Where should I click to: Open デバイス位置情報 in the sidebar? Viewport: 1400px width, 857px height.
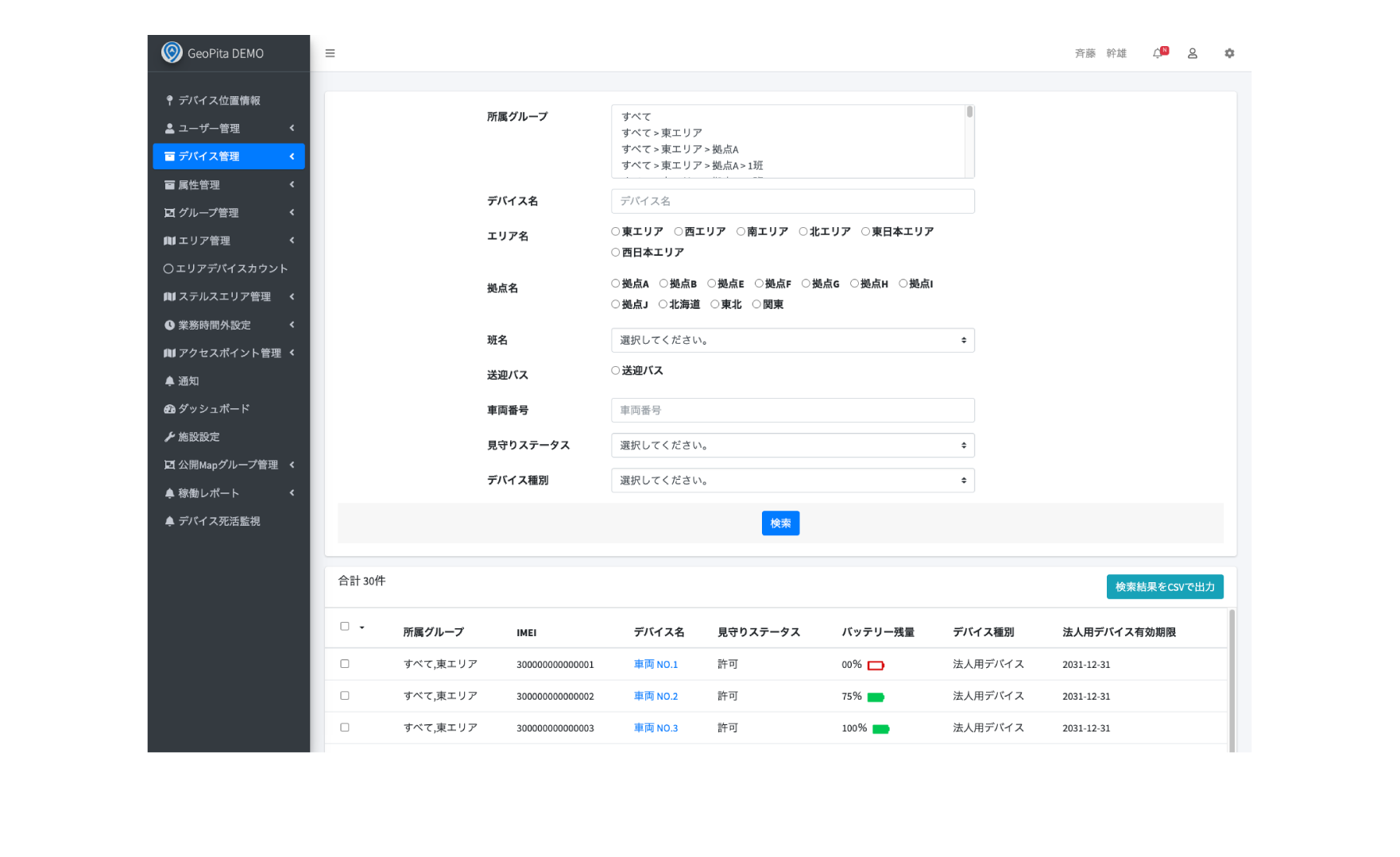point(219,101)
